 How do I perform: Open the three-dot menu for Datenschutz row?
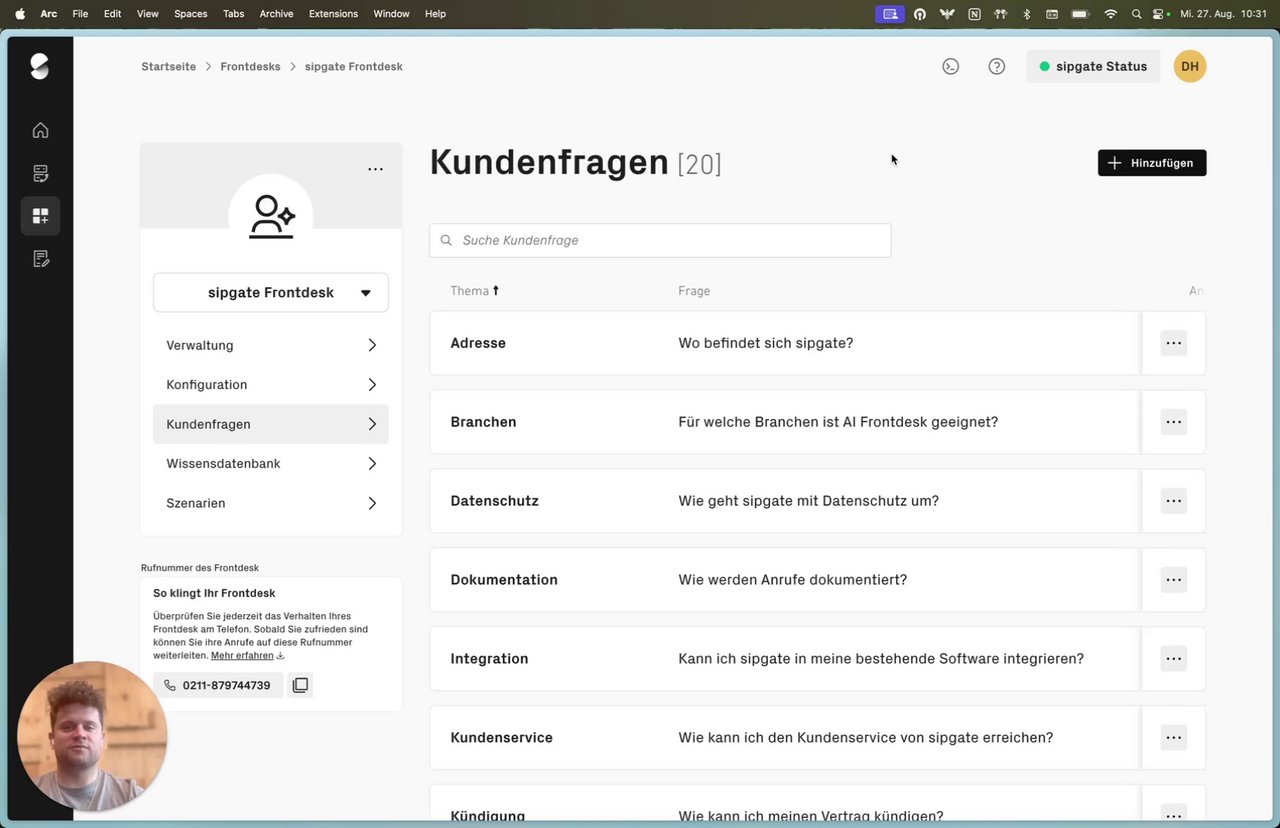(x=1174, y=501)
